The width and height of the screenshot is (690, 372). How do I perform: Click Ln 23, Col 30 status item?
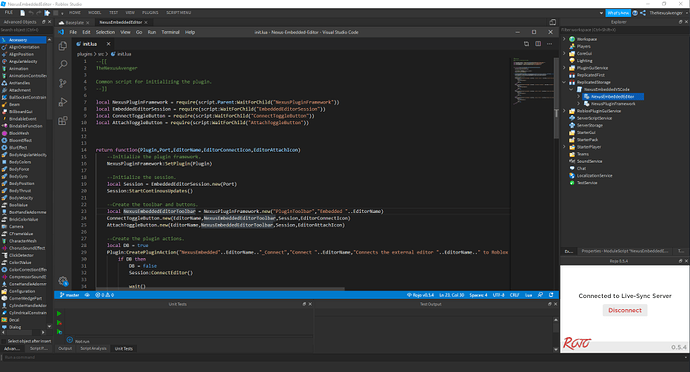(x=452, y=295)
